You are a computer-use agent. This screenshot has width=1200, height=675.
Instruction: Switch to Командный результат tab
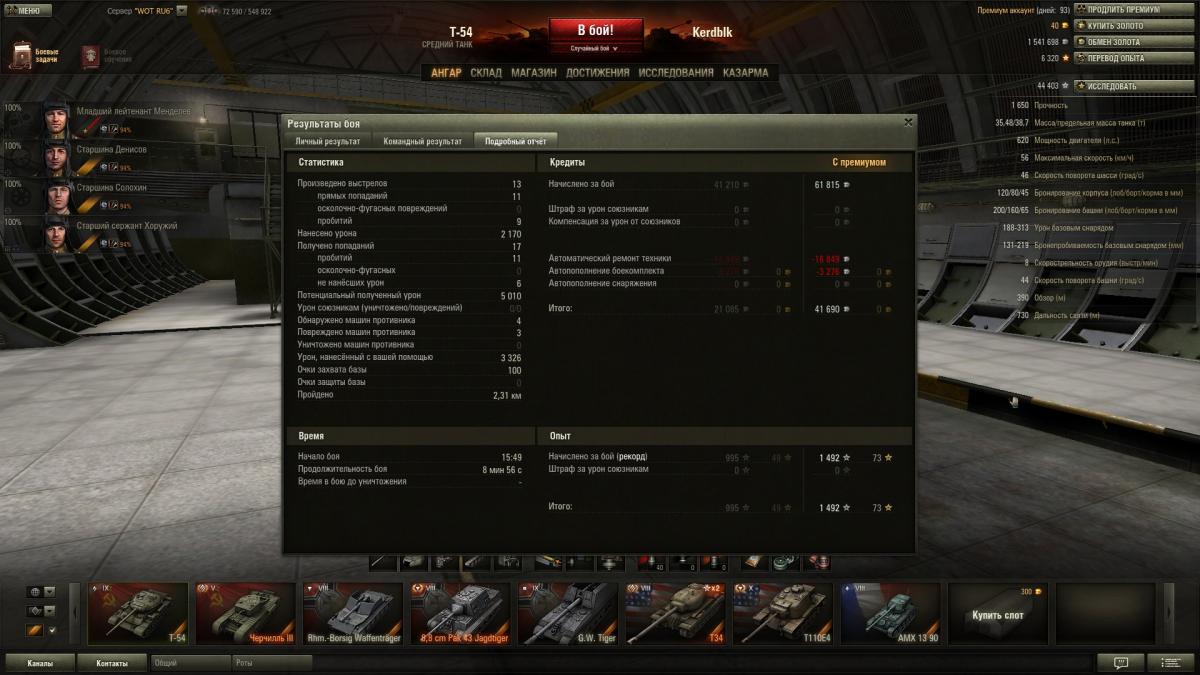[423, 142]
